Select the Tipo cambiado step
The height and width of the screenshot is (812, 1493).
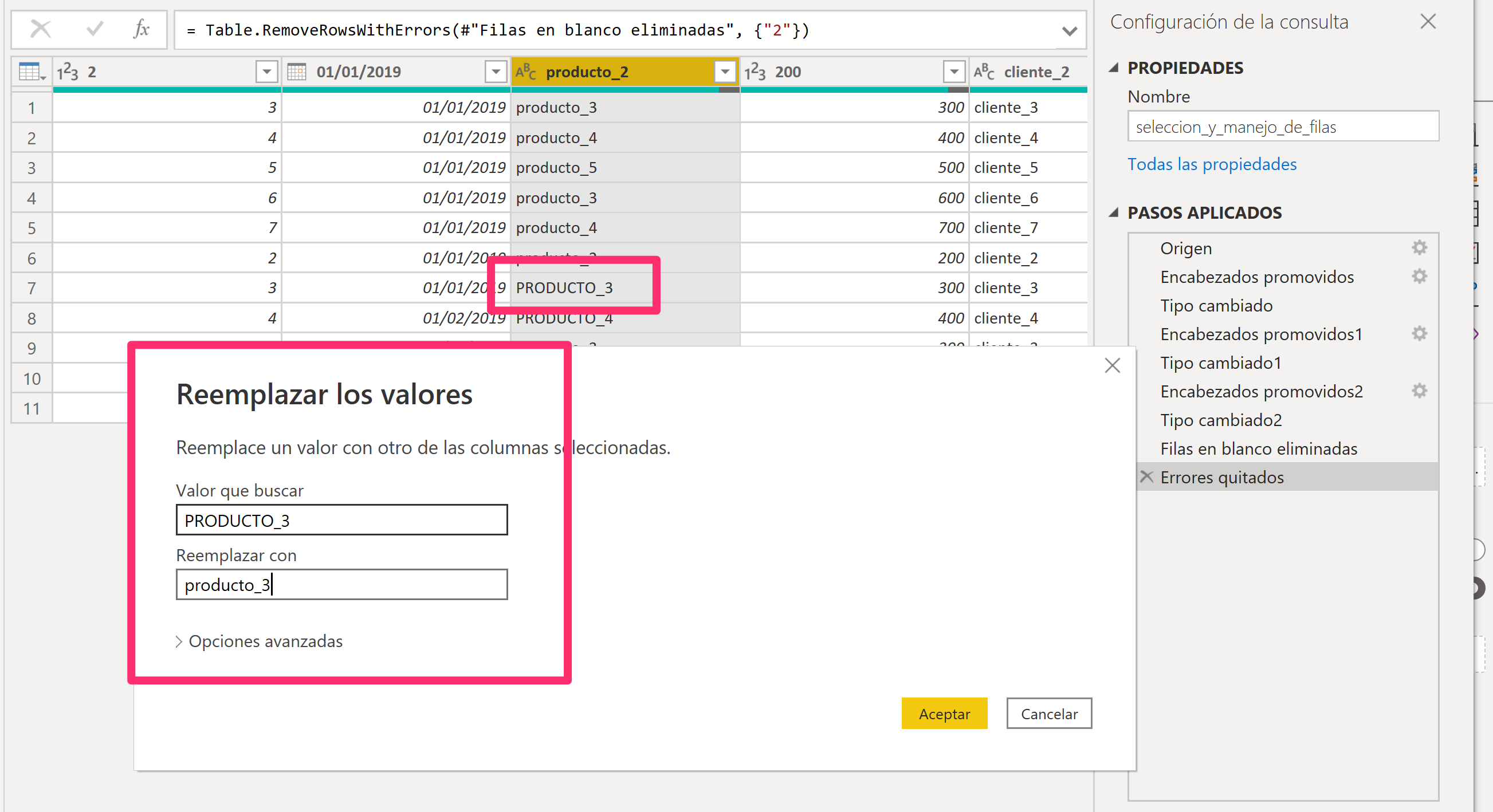[1283, 306]
